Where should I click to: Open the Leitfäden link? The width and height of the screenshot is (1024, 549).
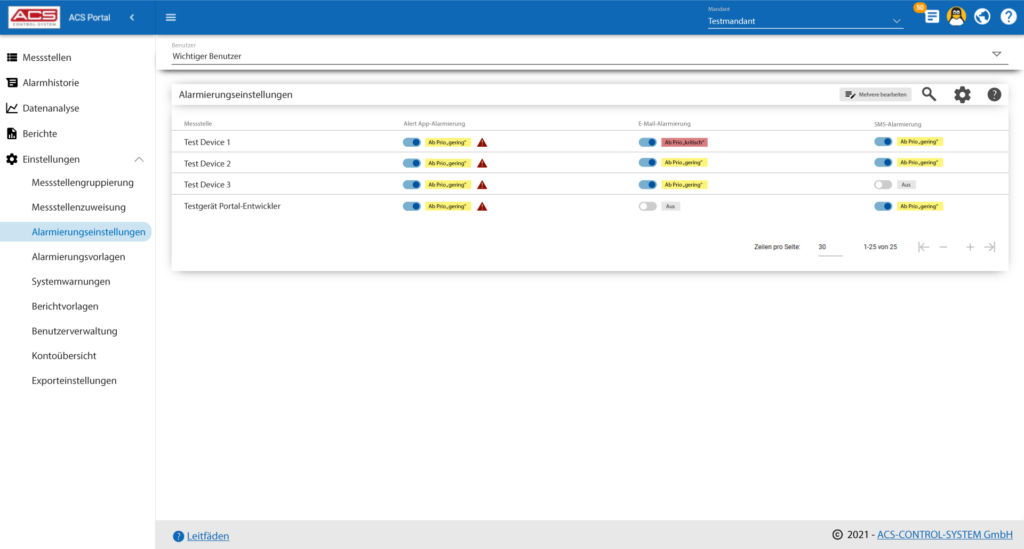pyautogui.click(x=208, y=536)
